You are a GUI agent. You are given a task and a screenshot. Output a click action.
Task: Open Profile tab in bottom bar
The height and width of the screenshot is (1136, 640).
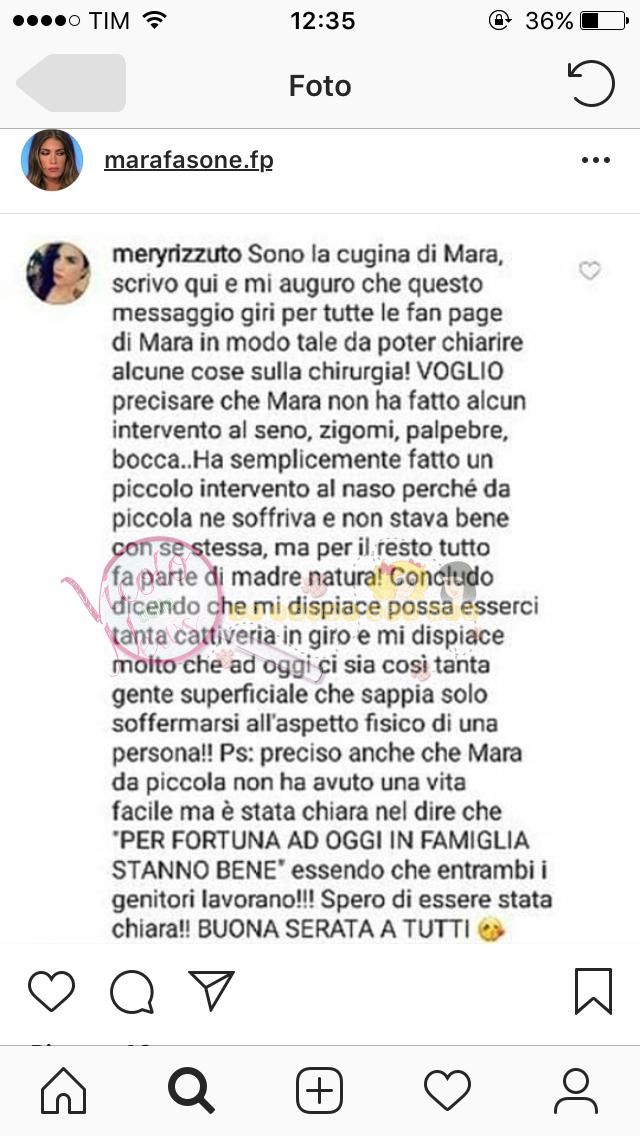[575, 1090]
